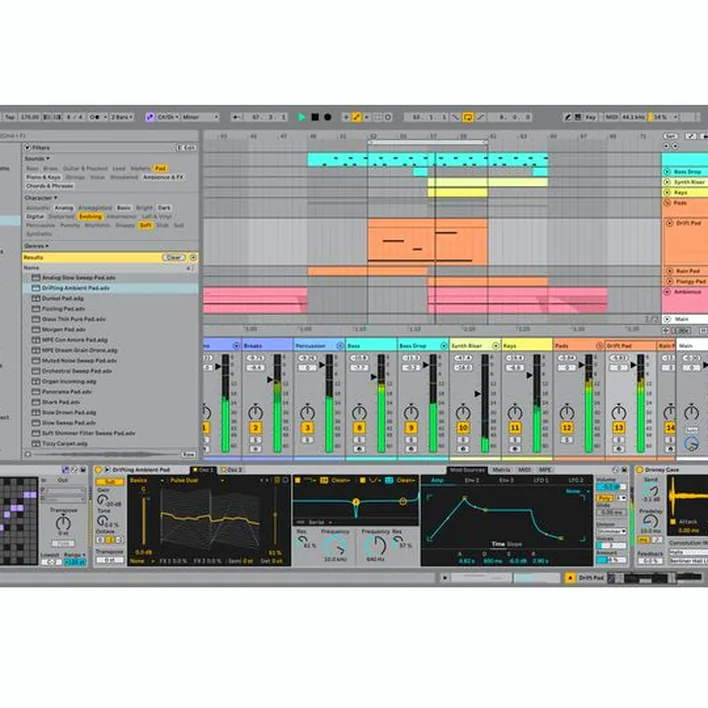The width and height of the screenshot is (708, 708).
Task: Start playback with the green Play button
Action: [302, 117]
